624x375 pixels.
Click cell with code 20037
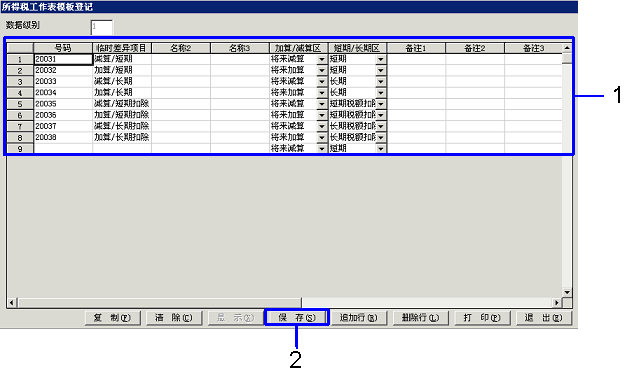(x=63, y=126)
